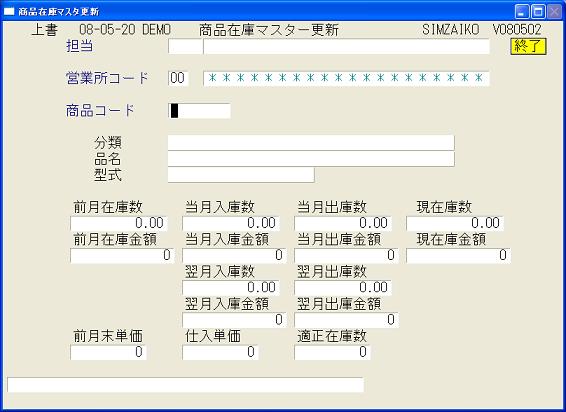566x412 pixels.
Task: Click the 適正在庫数 field
Action: (x=332, y=352)
